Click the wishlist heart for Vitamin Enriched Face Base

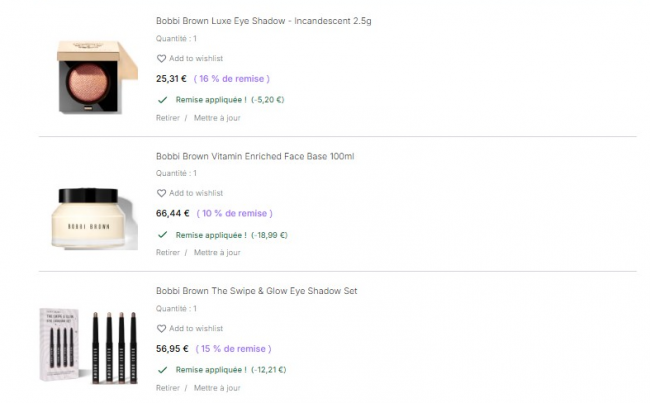161,193
